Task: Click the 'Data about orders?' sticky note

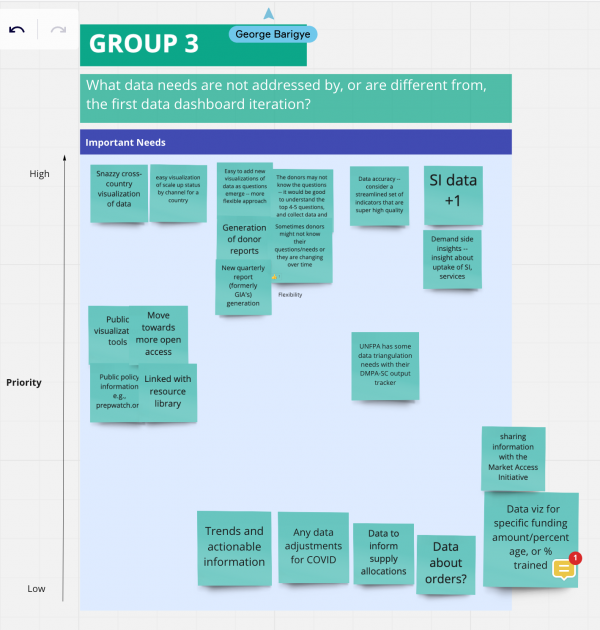Action: [446, 564]
